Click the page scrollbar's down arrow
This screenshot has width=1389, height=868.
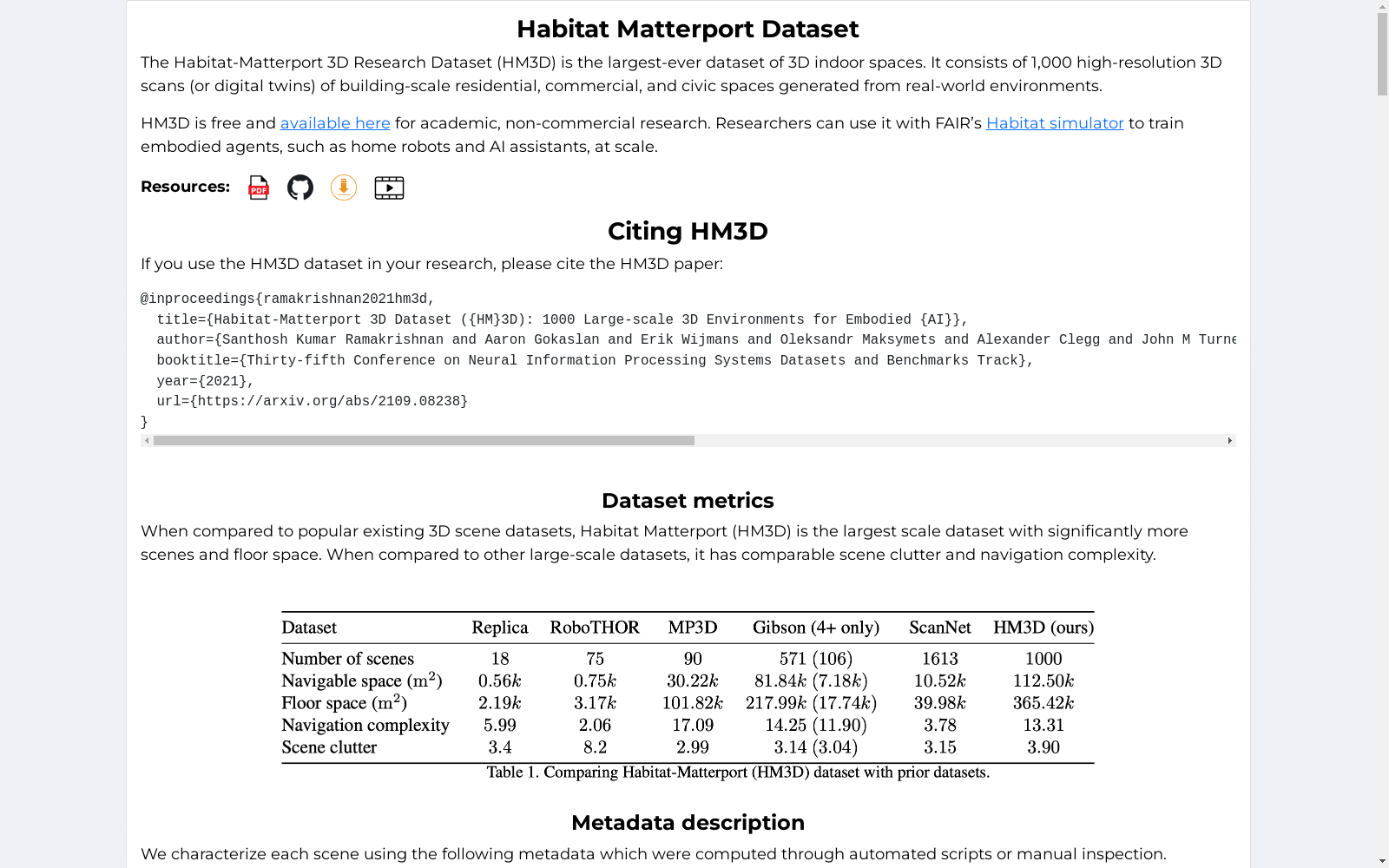coord(1382,861)
